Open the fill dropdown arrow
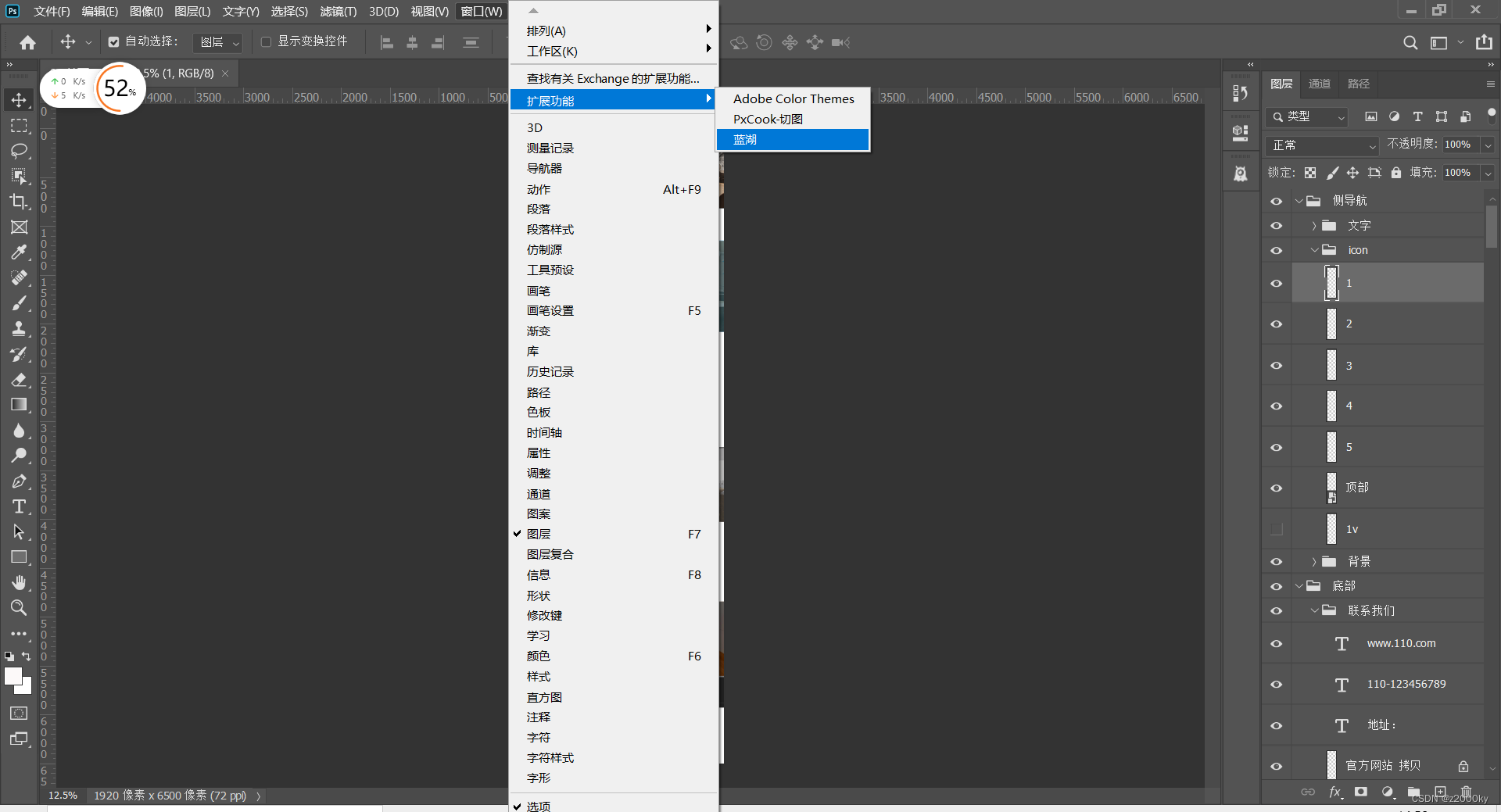Image resolution: width=1501 pixels, height=812 pixels. [1488, 173]
